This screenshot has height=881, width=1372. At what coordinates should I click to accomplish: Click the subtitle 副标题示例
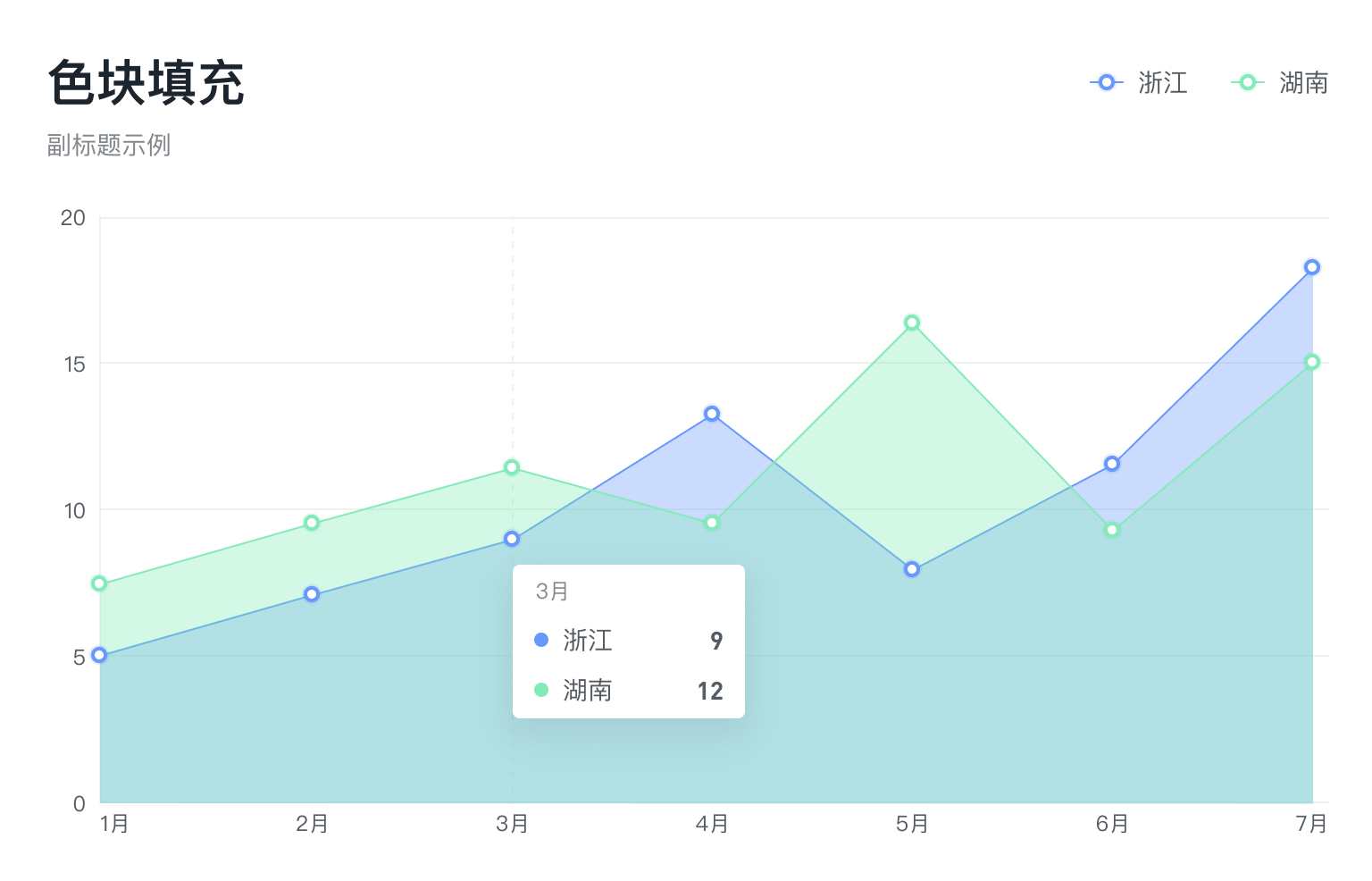coord(109,145)
